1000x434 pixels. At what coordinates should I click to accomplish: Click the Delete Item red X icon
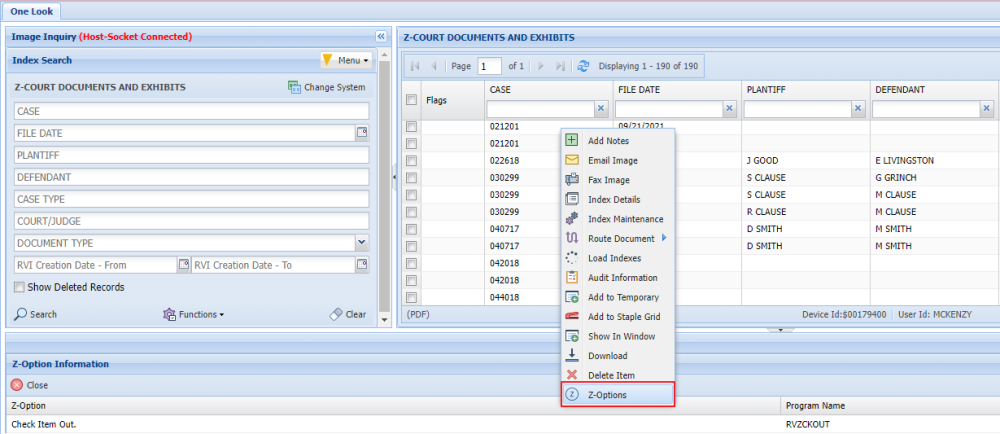coord(572,375)
